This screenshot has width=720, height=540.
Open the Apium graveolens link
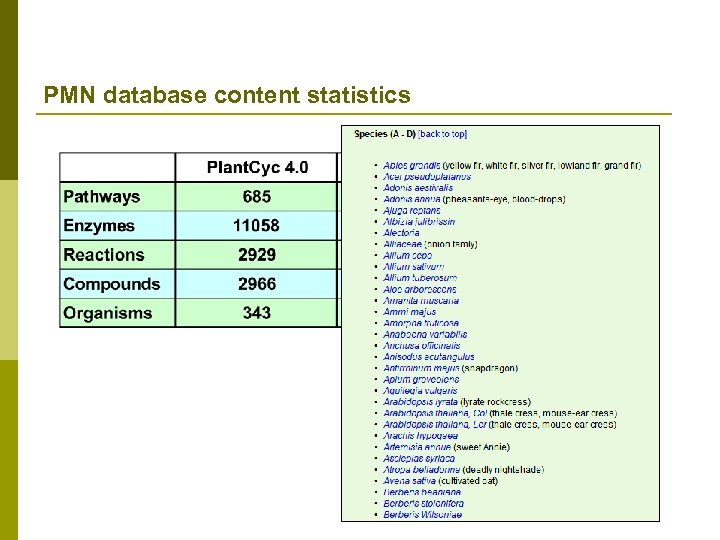(421, 379)
